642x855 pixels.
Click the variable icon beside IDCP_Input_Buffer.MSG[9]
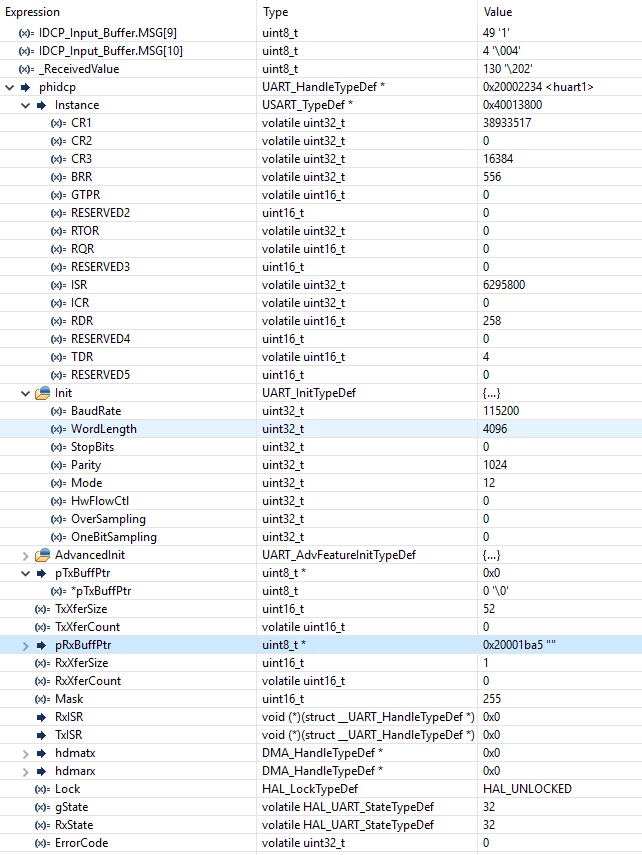(x=26, y=33)
